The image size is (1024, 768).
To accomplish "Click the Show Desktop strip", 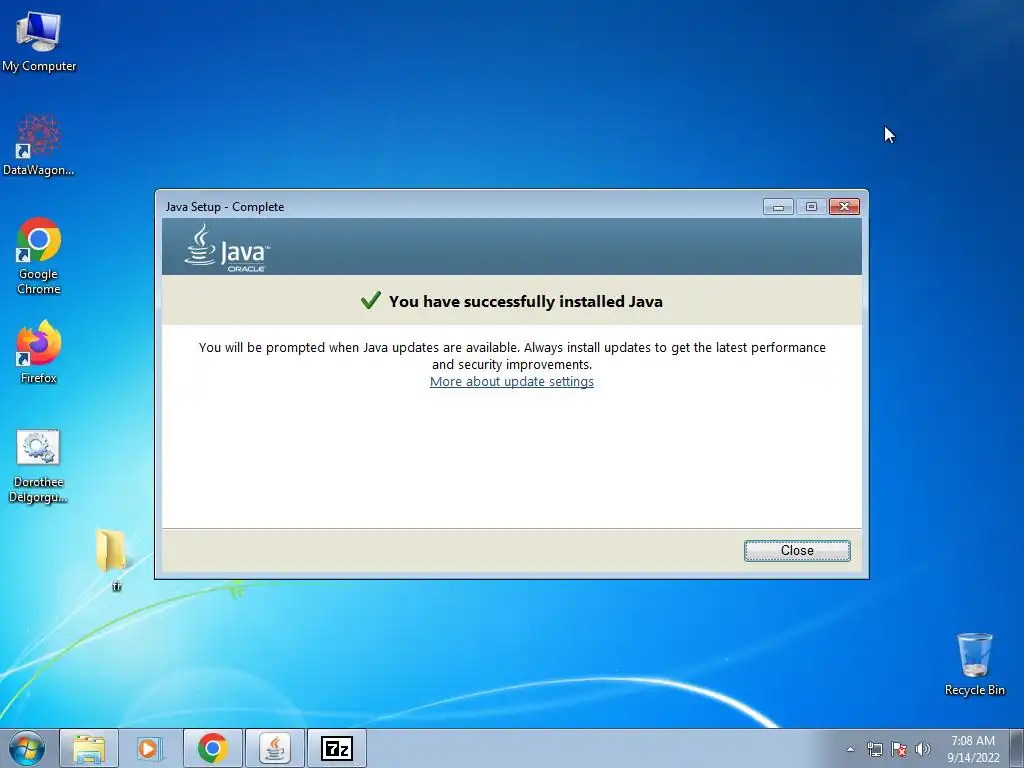I will 1017,748.
